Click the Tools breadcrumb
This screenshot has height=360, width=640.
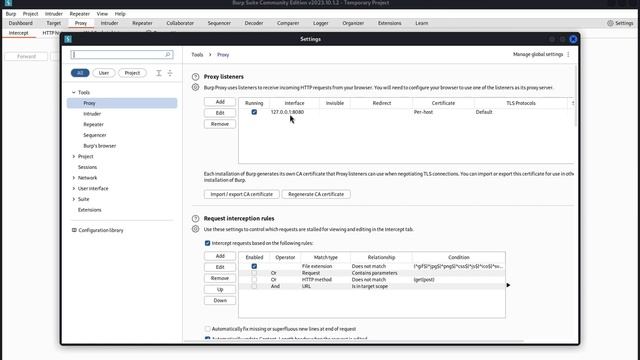point(197,55)
